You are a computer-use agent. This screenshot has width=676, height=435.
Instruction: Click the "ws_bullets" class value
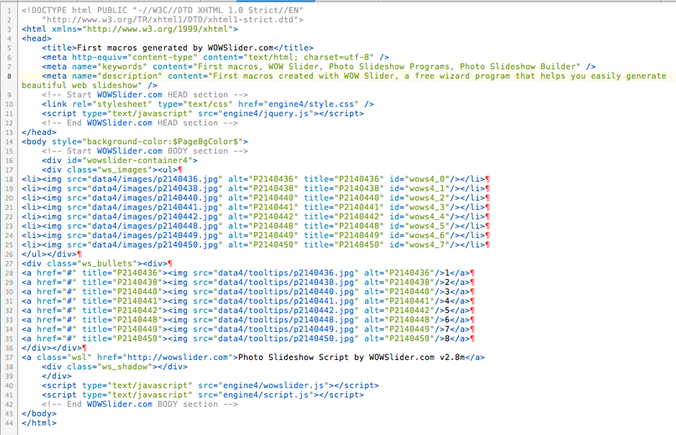pyautogui.click(x=105, y=264)
